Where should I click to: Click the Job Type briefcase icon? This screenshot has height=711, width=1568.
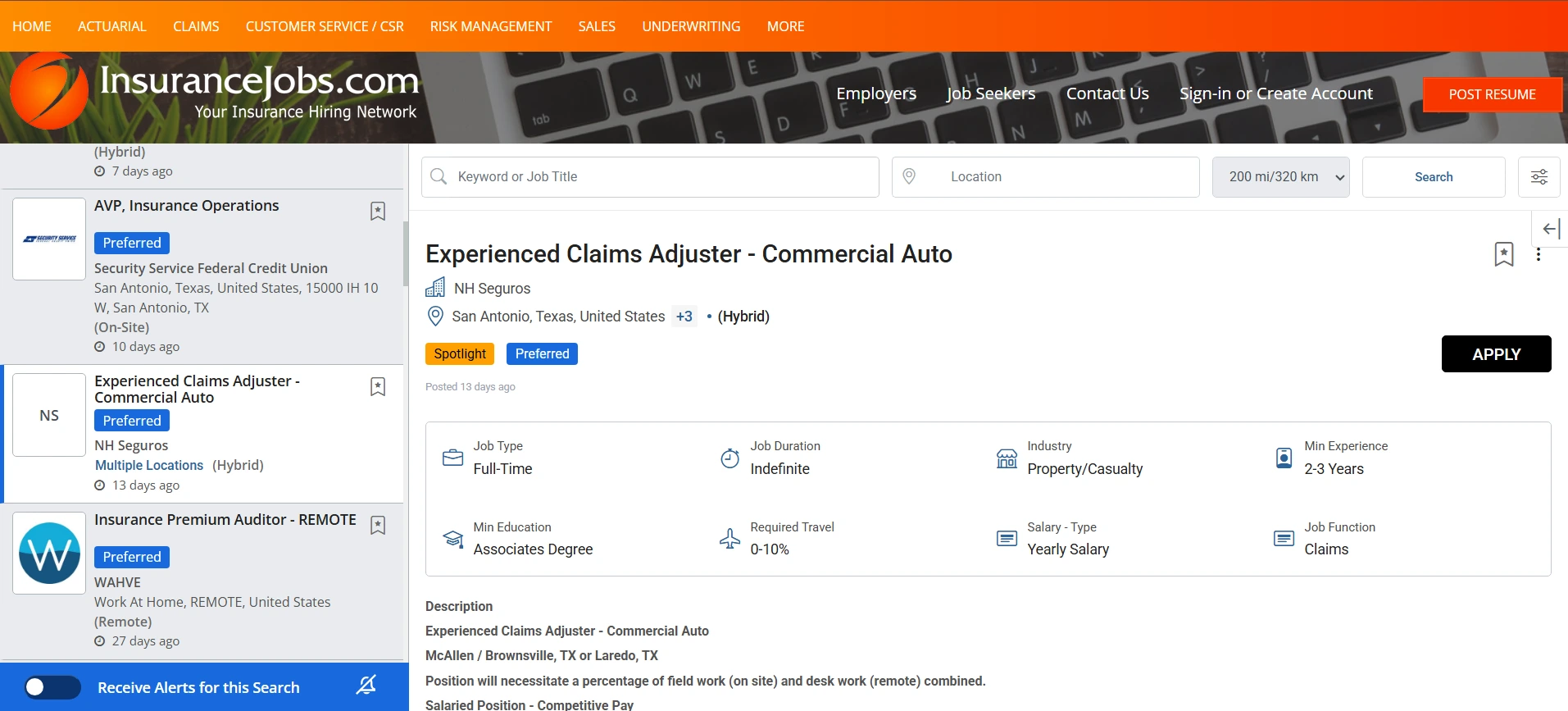tap(453, 458)
